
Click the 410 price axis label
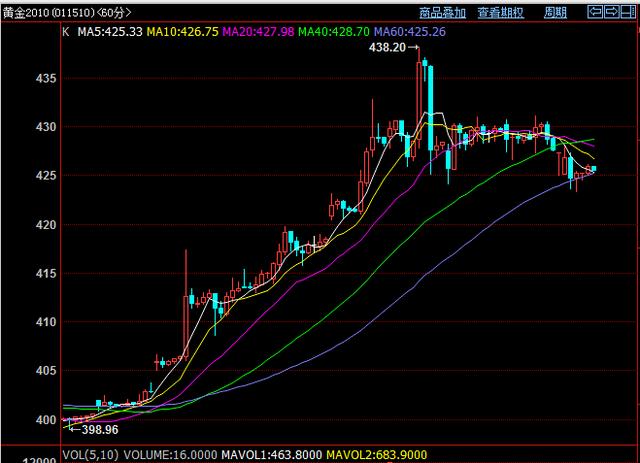pyautogui.click(x=46, y=322)
